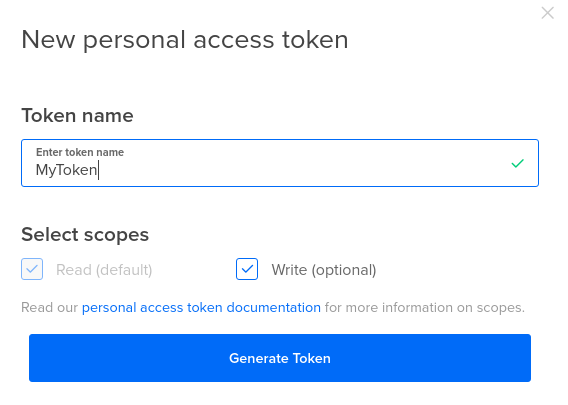Focus the token name input field
The width and height of the screenshot is (568, 405).
[280, 163]
